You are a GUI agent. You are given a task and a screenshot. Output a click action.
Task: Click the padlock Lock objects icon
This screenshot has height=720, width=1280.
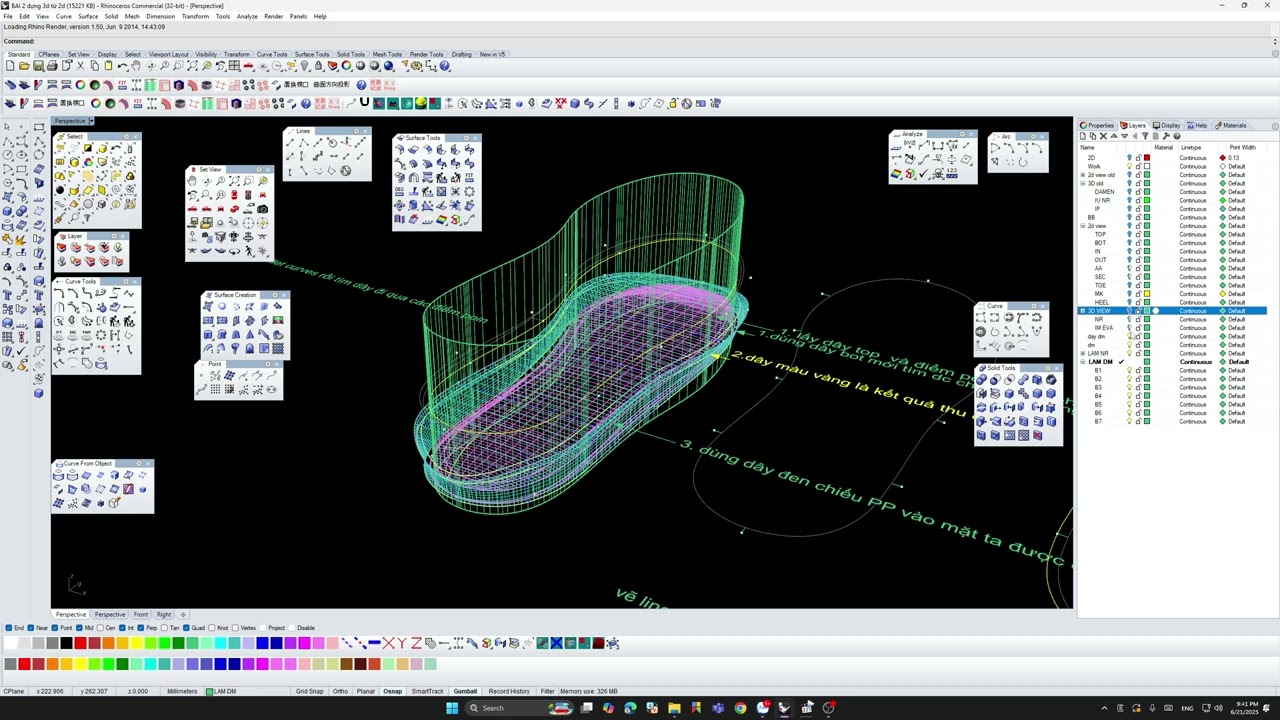[319, 66]
